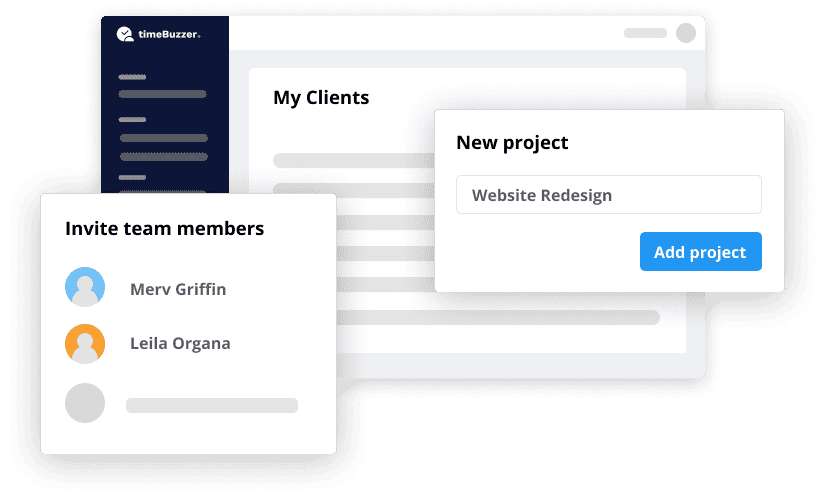The width and height of the screenshot is (825, 500).
Task: Choose Leila Organa from team list
Action: click(180, 343)
